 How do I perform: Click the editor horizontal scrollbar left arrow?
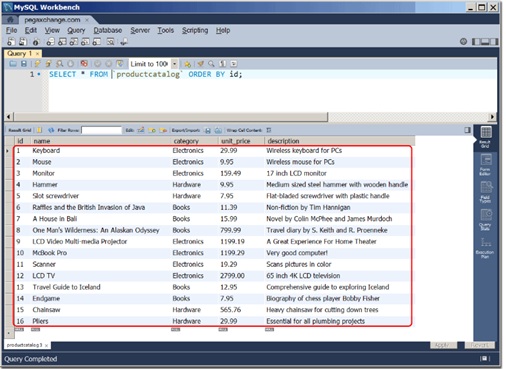point(9,117)
